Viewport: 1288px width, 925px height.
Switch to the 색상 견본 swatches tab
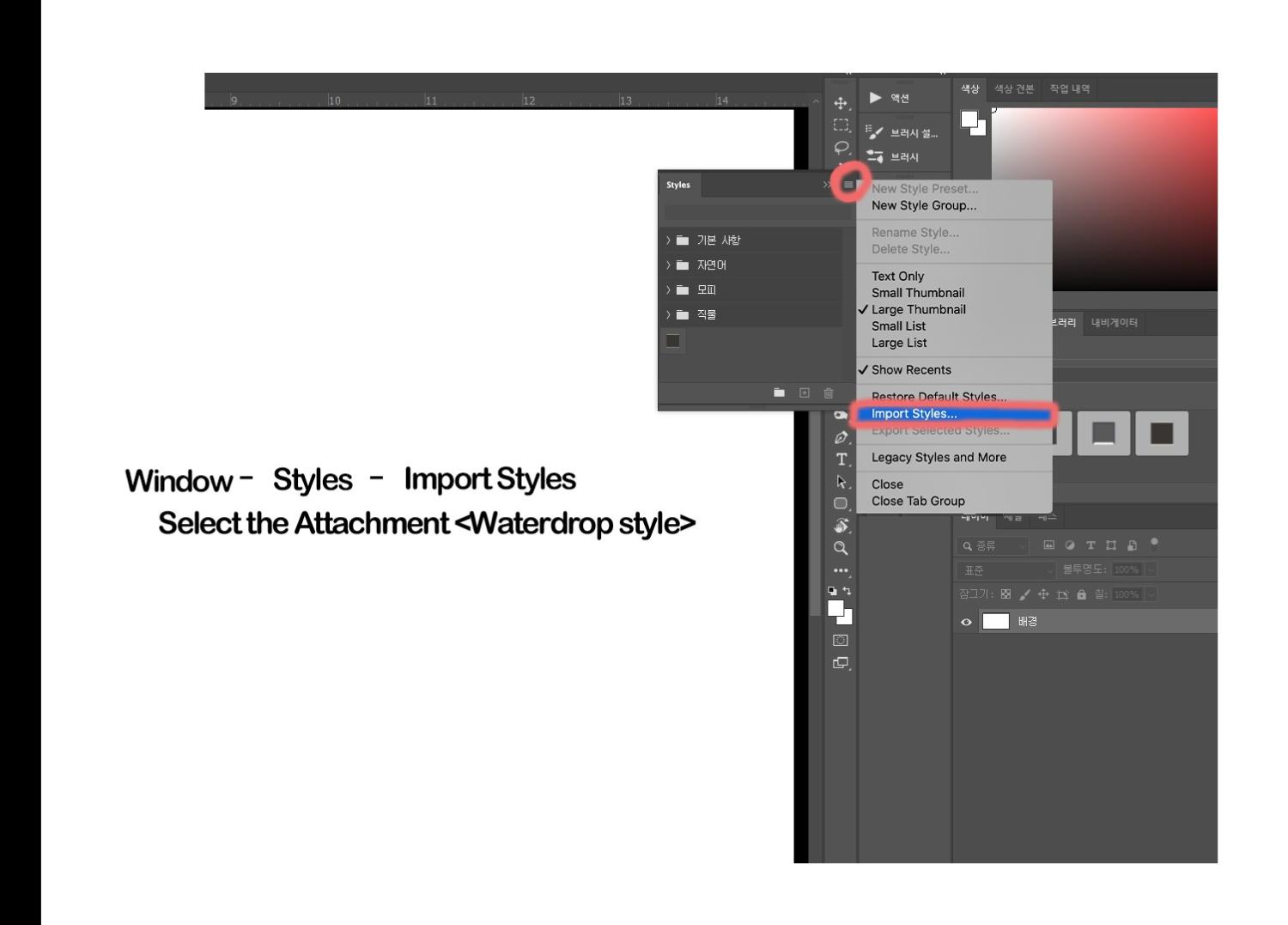click(x=1014, y=88)
